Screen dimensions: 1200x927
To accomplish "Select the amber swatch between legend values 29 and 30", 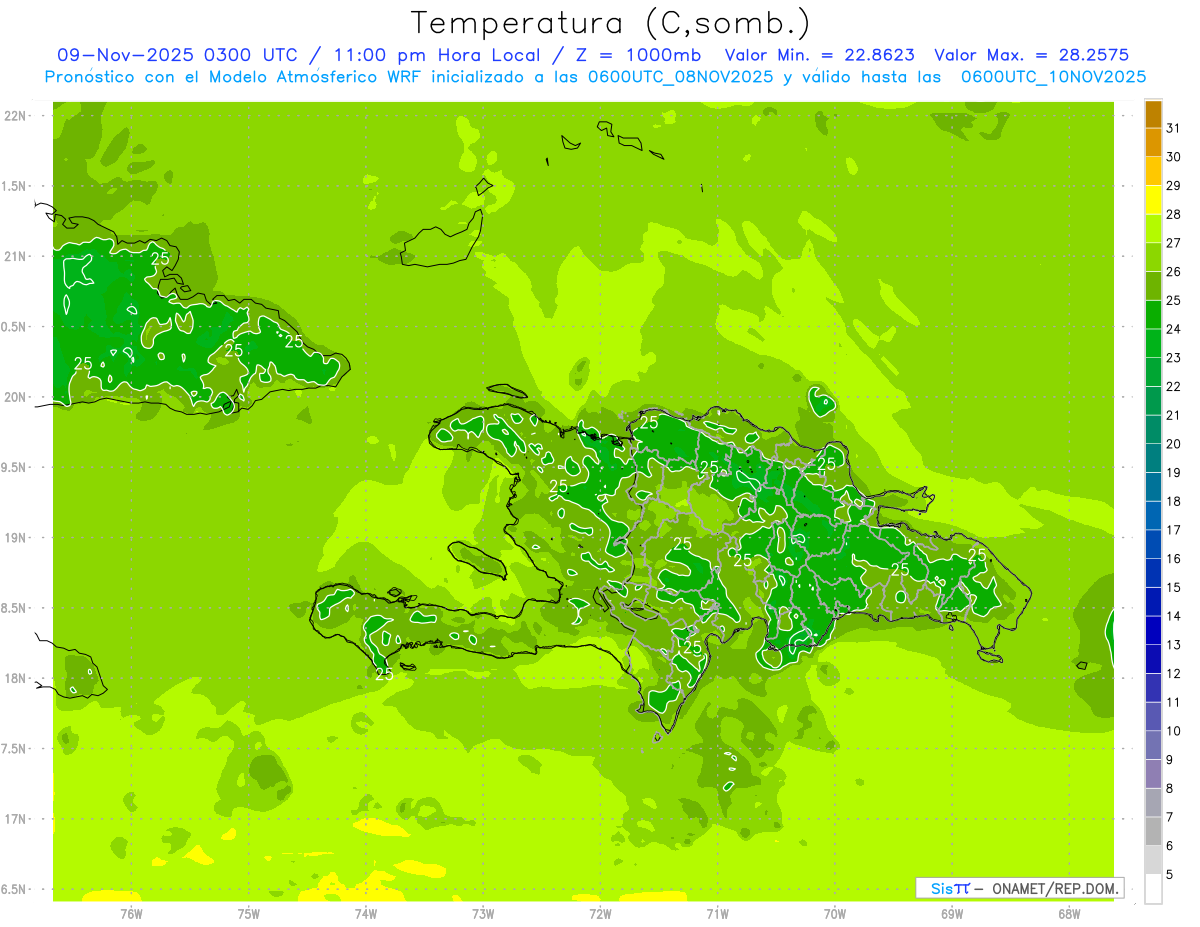I will (1153, 171).
